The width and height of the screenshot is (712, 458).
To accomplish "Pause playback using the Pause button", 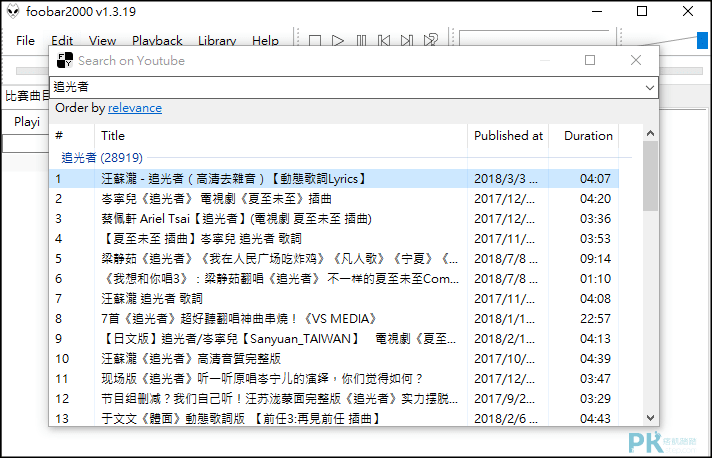I will coord(361,41).
